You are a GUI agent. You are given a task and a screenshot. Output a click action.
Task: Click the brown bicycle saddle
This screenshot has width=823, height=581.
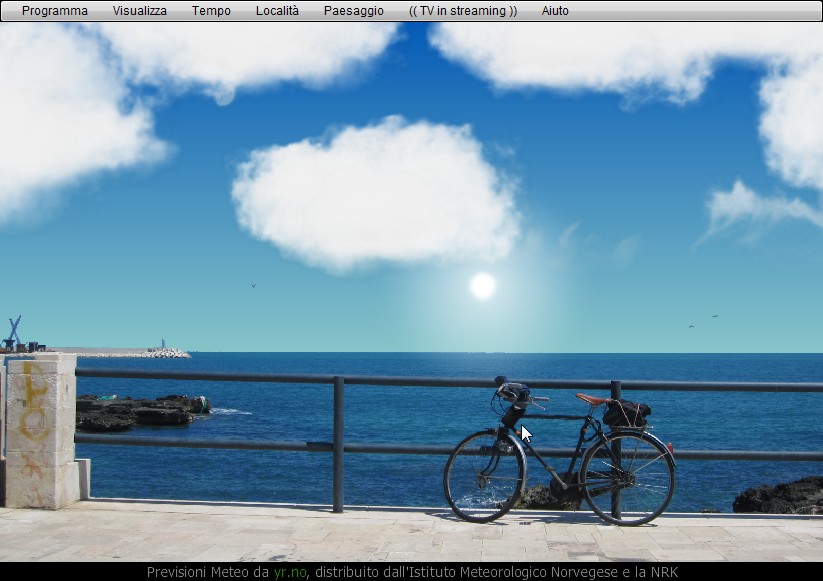tap(592, 398)
